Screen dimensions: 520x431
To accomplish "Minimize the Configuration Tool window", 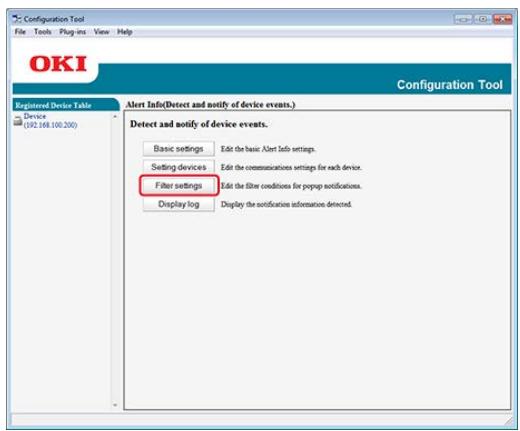I will 463,19.
